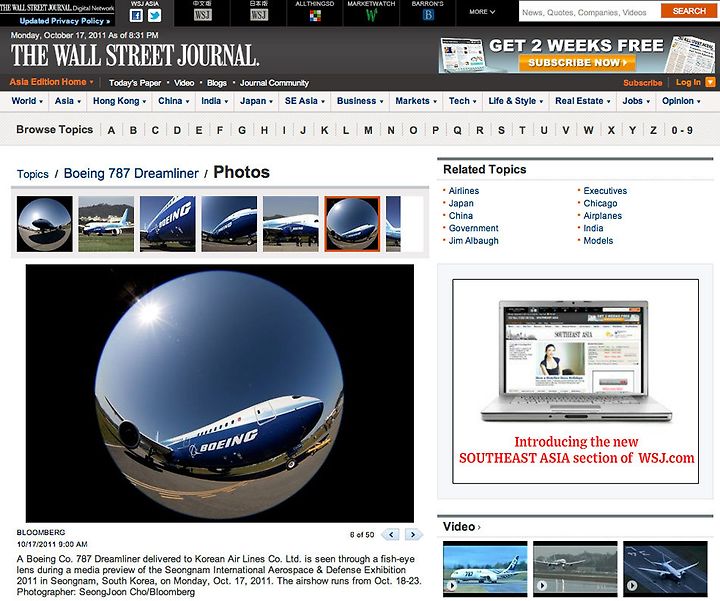Click the next photo arrow
This screenshot has width=720, height=601.
coord(413,534)
